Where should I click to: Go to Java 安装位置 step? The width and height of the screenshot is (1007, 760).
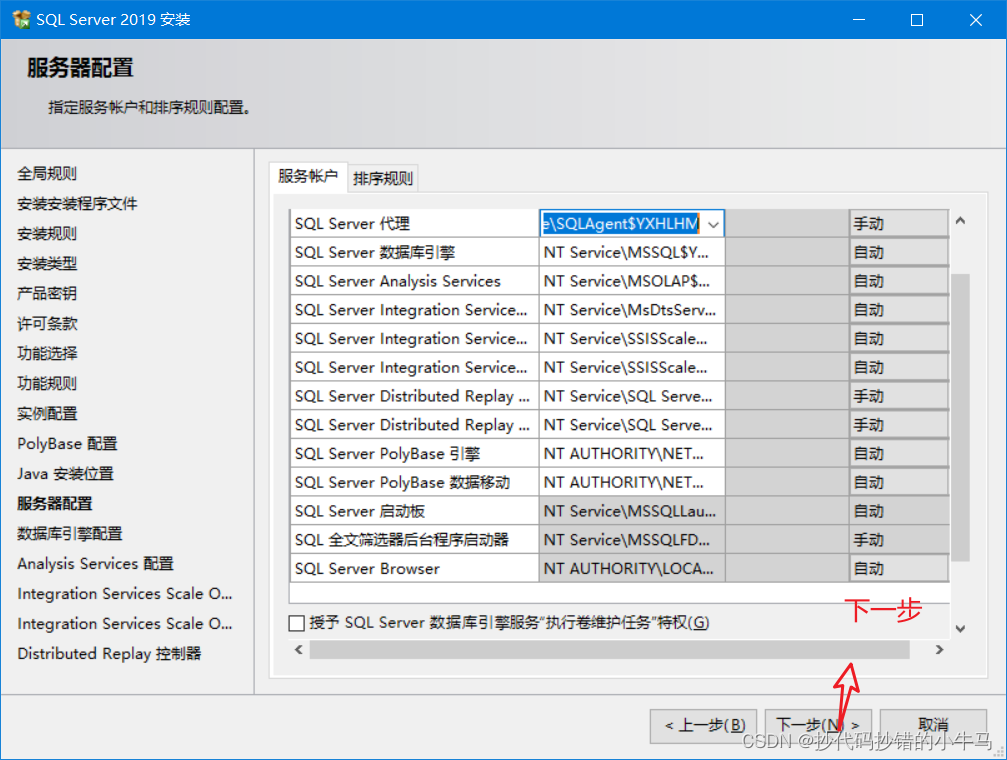coord(66,473)
